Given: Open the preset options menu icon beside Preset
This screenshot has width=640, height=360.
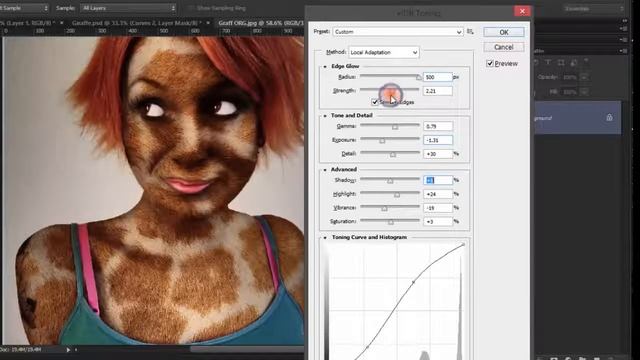Looking at the screenshot, I should pyautogui.click(x=470, y=31).
